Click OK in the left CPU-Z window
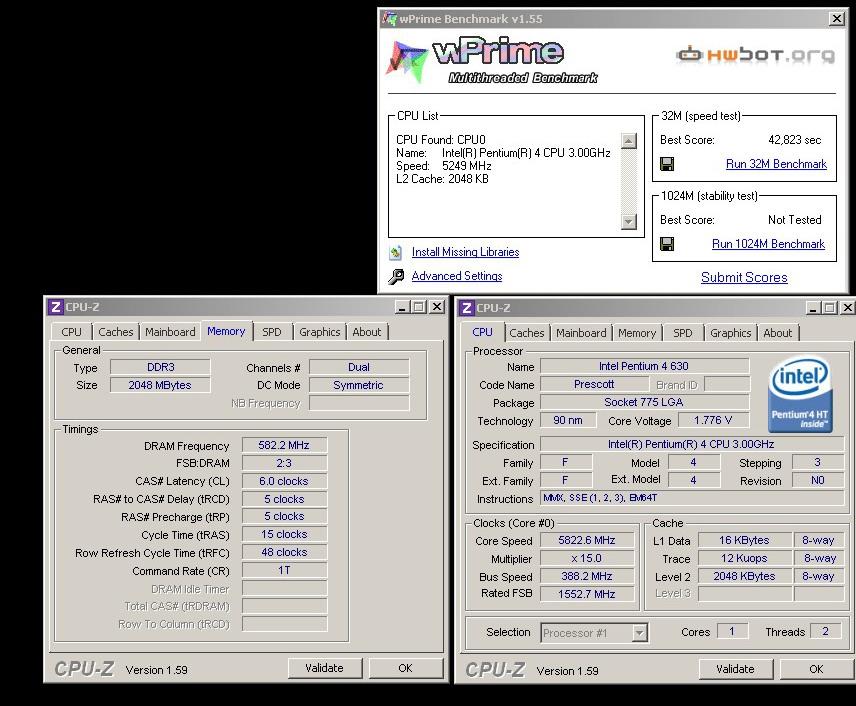This screenshot has width=856, height=706. point(405,668)
